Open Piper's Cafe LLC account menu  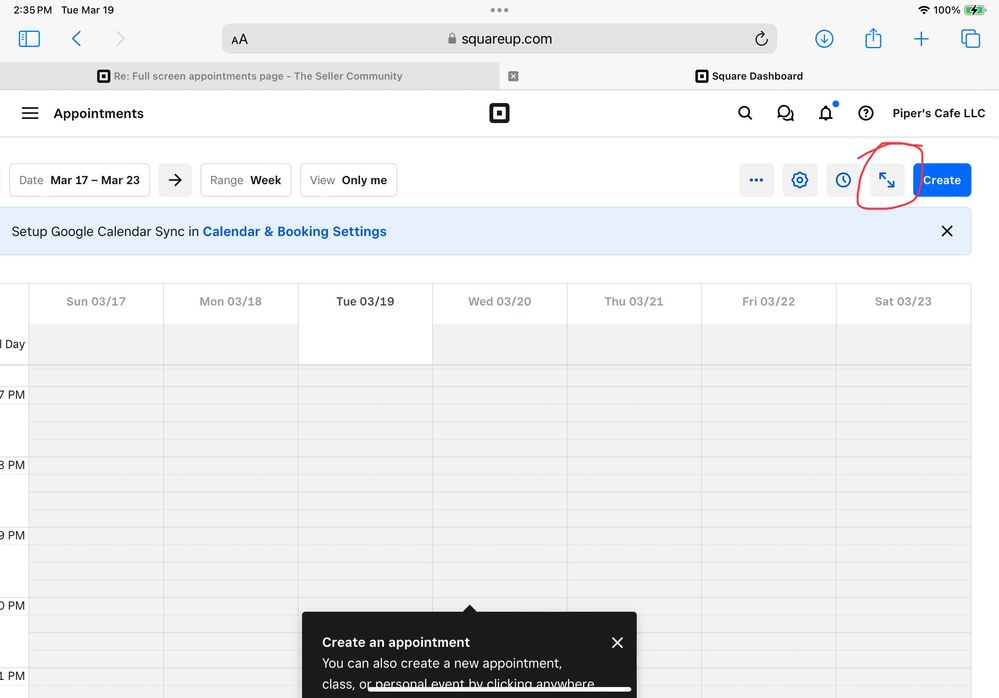pos(938,113)
